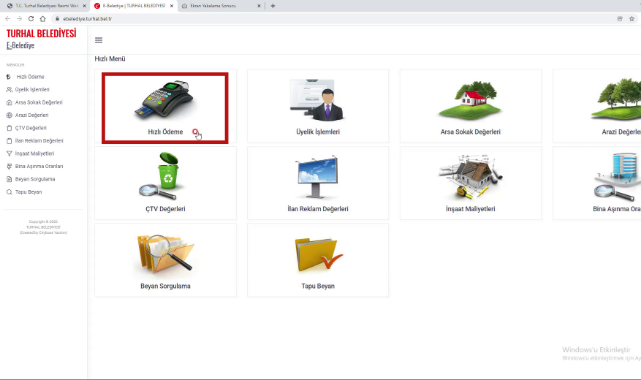Go to the browser home page
Screen dimensions: 641x380
pos(43,19)
